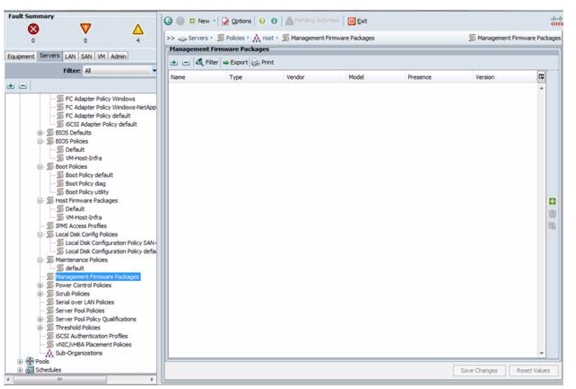Open Pending Activities
The width and height of the screenshot is (576, 389).
[312, 21]
